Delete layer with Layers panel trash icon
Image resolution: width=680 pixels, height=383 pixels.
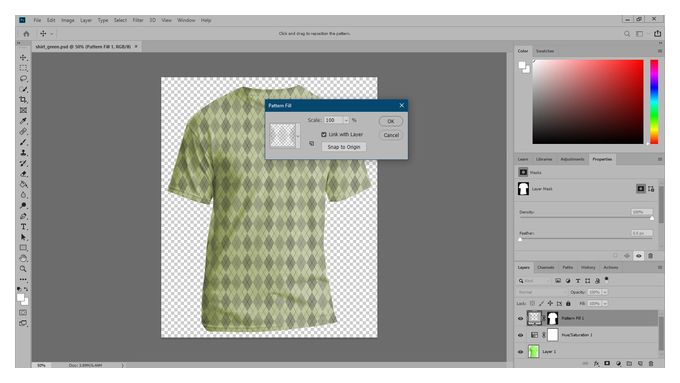point(651,363)
